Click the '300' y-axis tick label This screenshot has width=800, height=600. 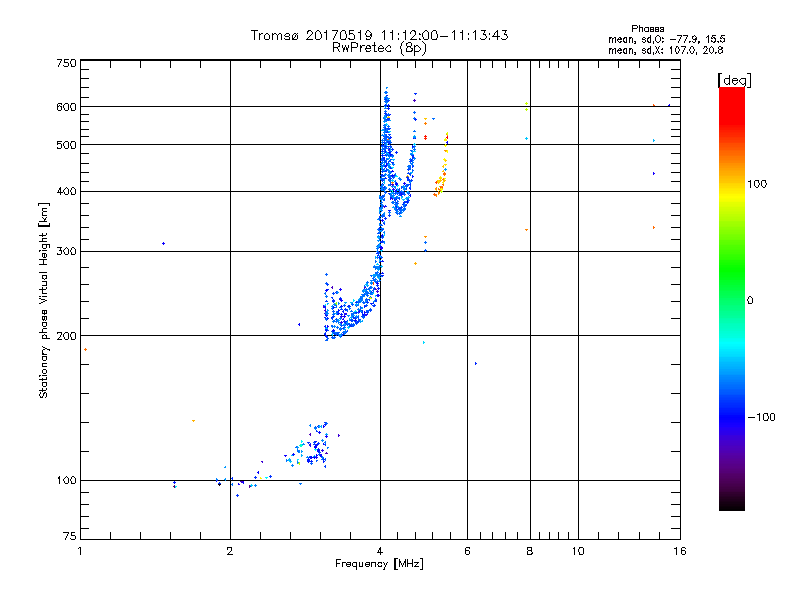pos(66,252)
